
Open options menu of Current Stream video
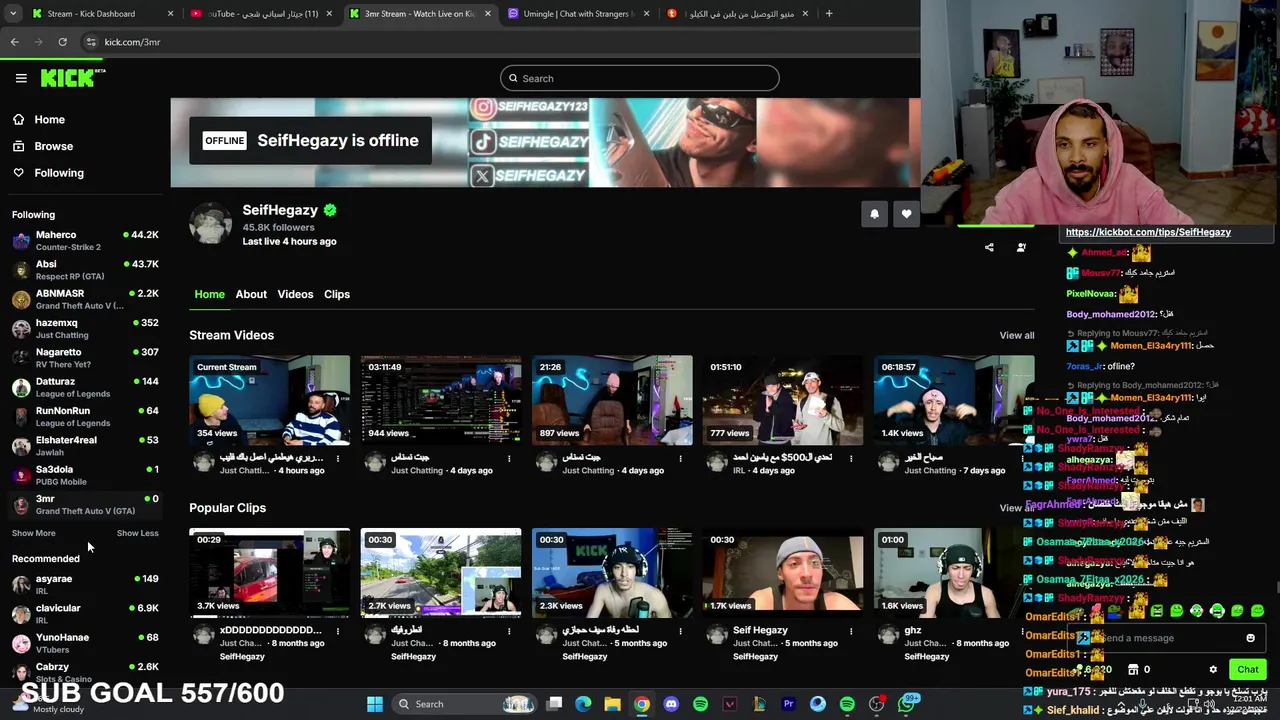pos(338,459)
